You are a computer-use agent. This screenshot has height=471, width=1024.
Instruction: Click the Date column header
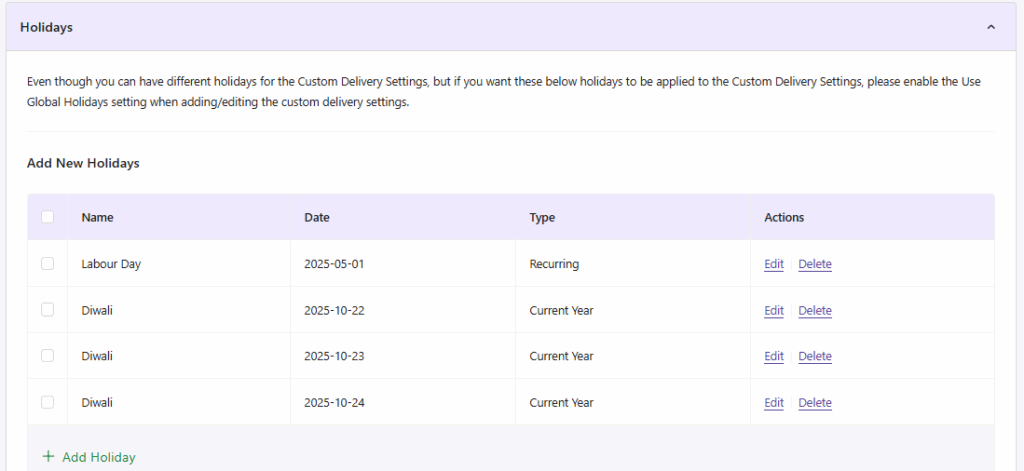point(317,217)
